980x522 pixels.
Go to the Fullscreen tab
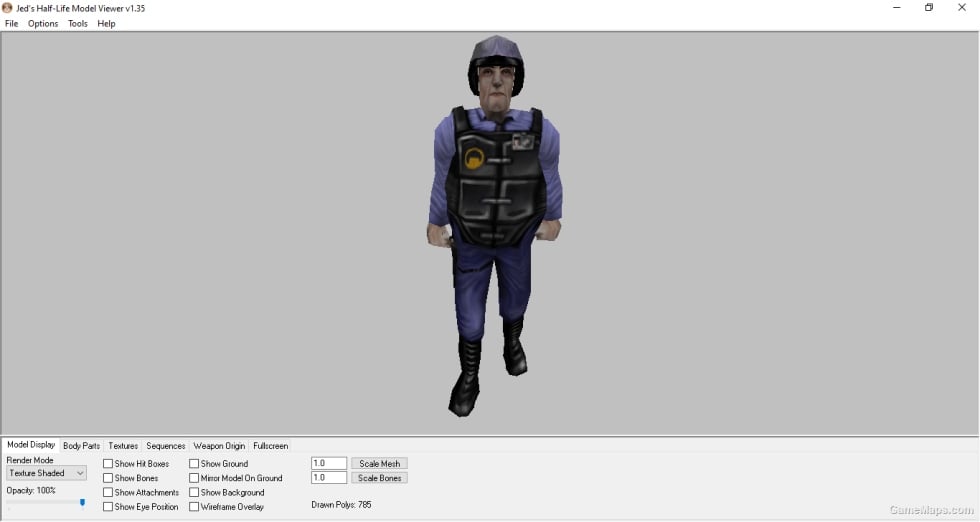(271, 446)
